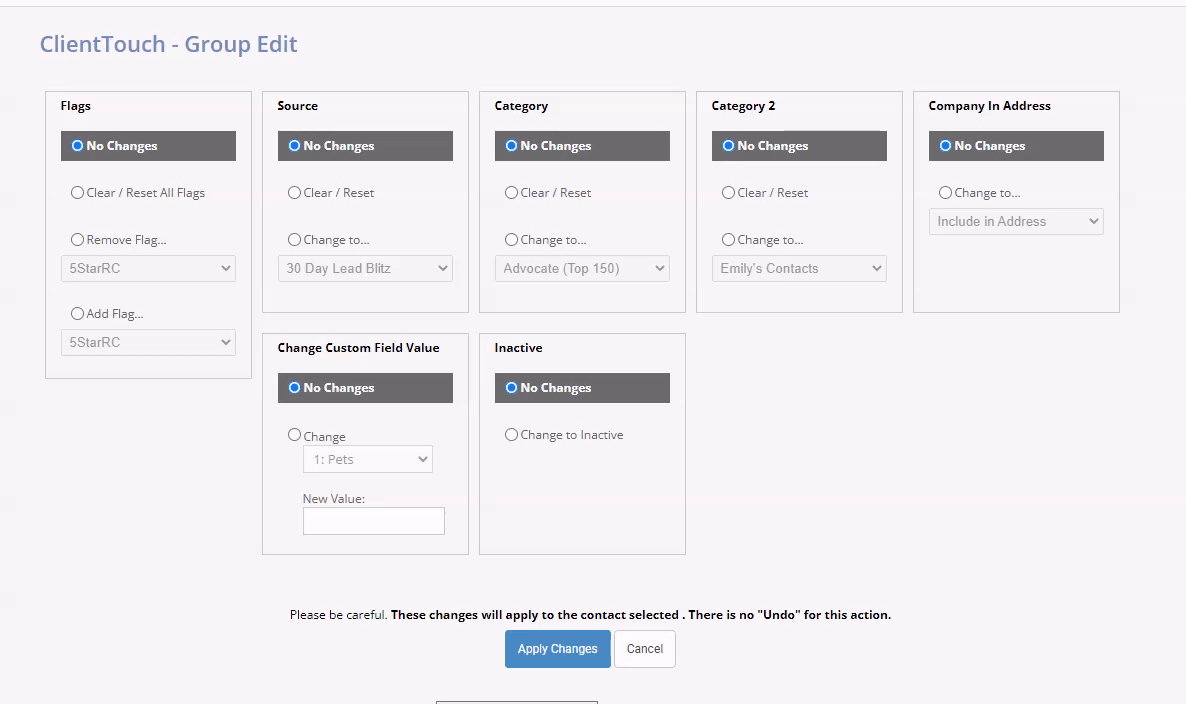Select No Changes radio in Source
This screenshot has height=704, width=1186.
pos(294,146)
